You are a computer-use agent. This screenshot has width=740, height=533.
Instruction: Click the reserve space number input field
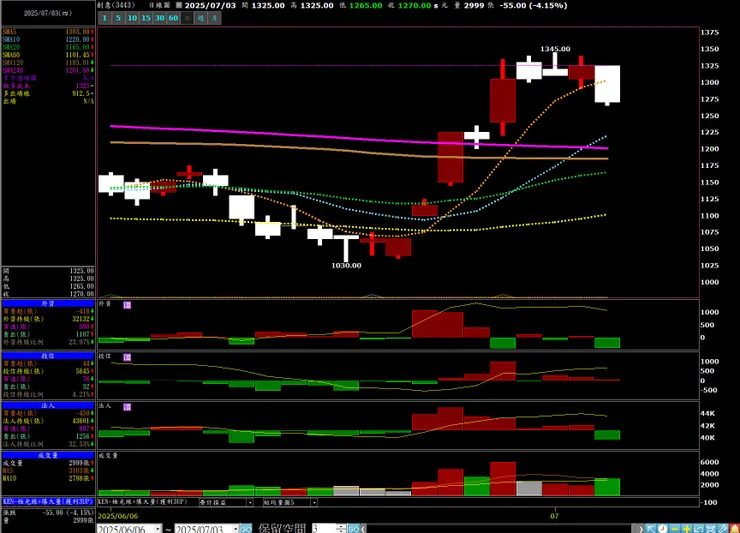[325, 529]
